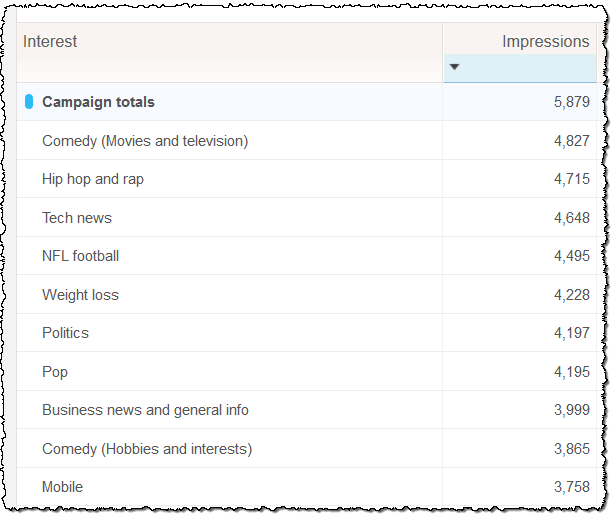Click the Mobile interest row
Viewport: 615px width, 521px height.
(62, 487)
